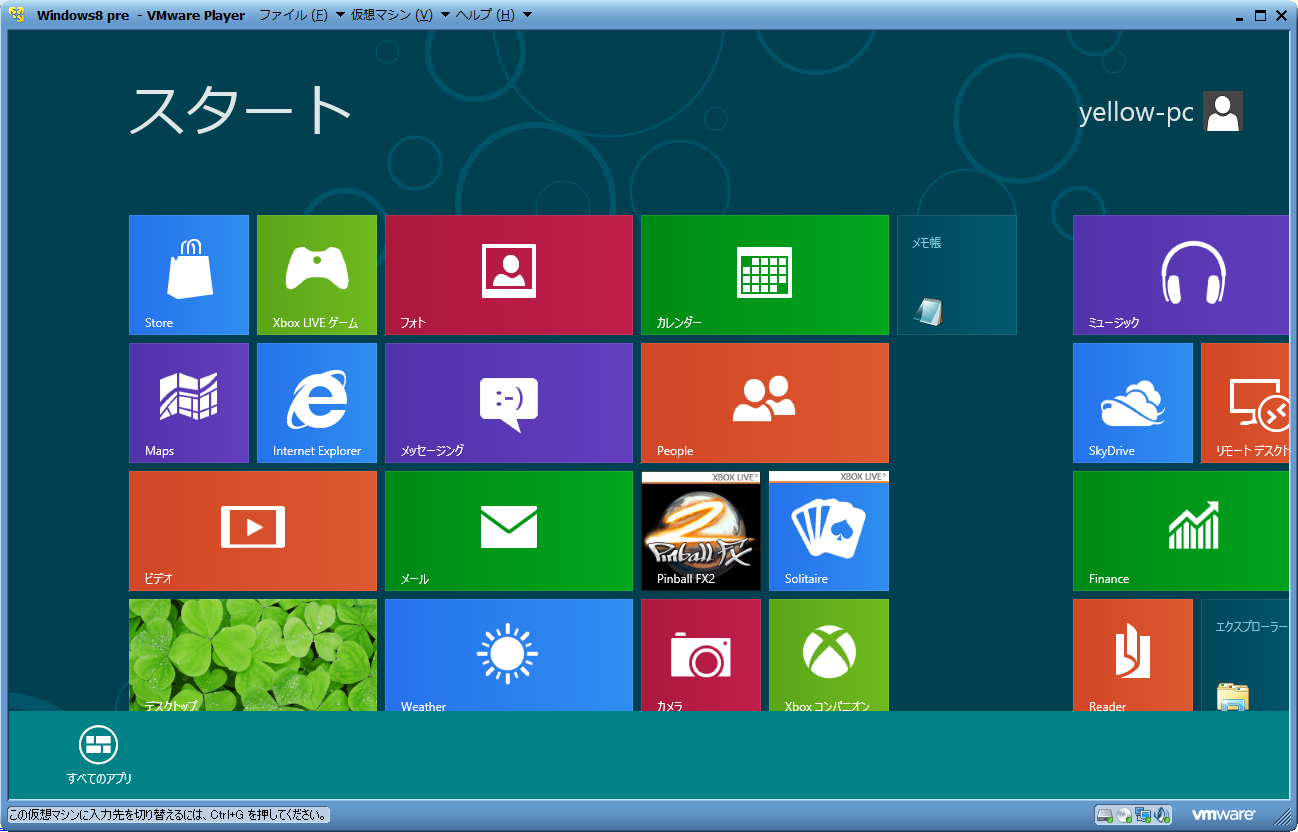
Task: Click the user account avatar picture
Action: click(x=1223, y=112)
